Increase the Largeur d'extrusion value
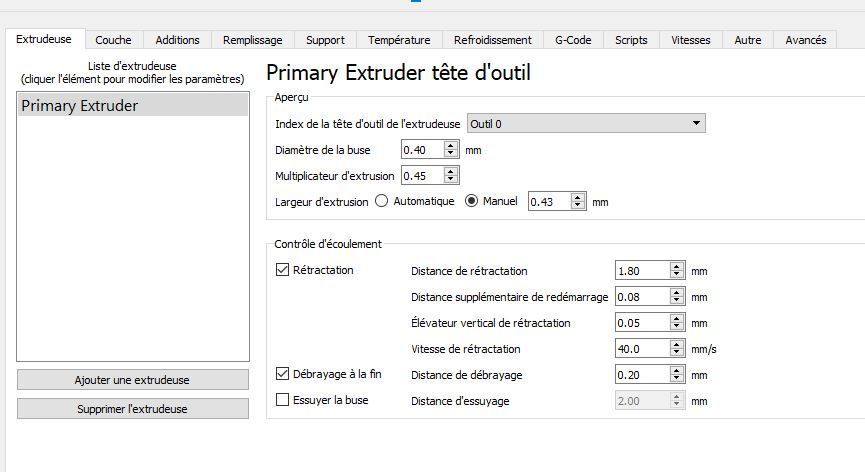Viewport: 865px width, 472px height. (578, 197)
